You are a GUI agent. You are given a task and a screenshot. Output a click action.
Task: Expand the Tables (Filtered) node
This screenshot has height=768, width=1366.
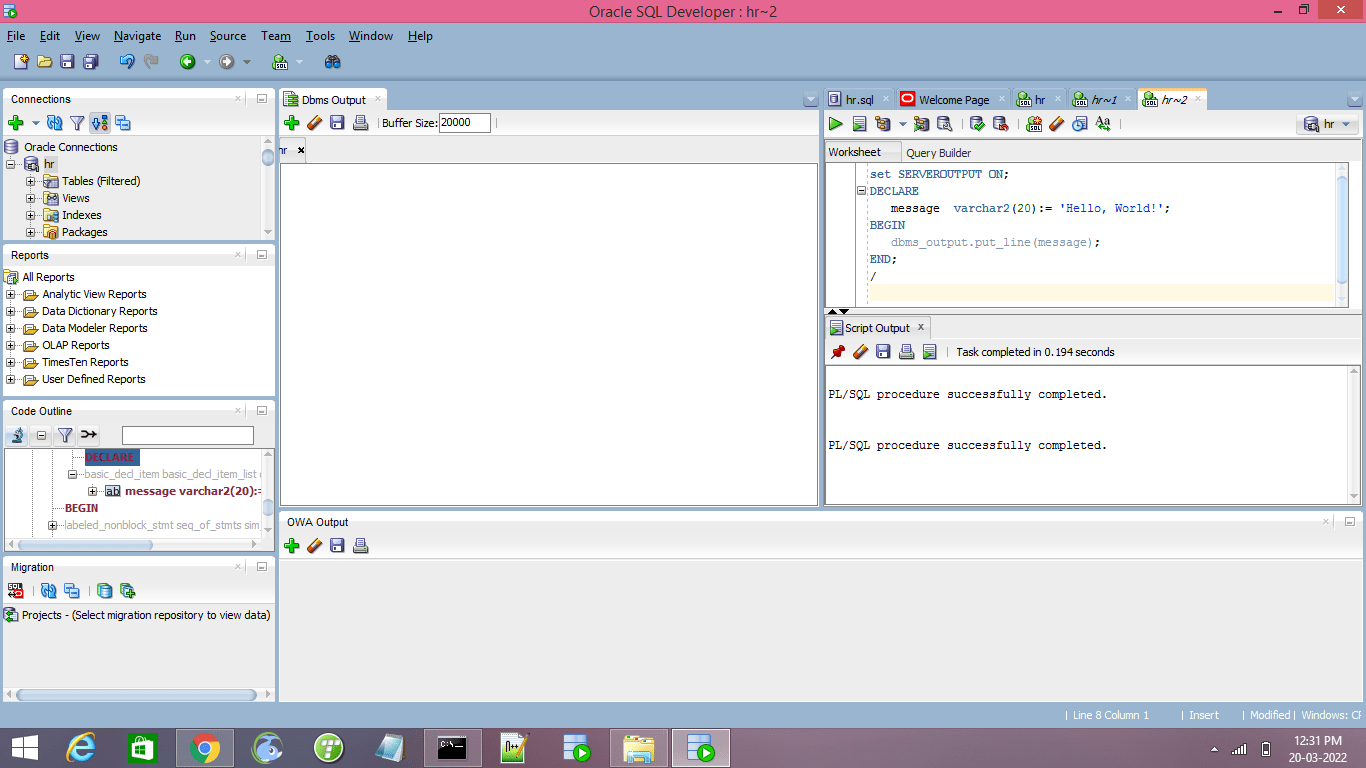(x=31, y=181)
